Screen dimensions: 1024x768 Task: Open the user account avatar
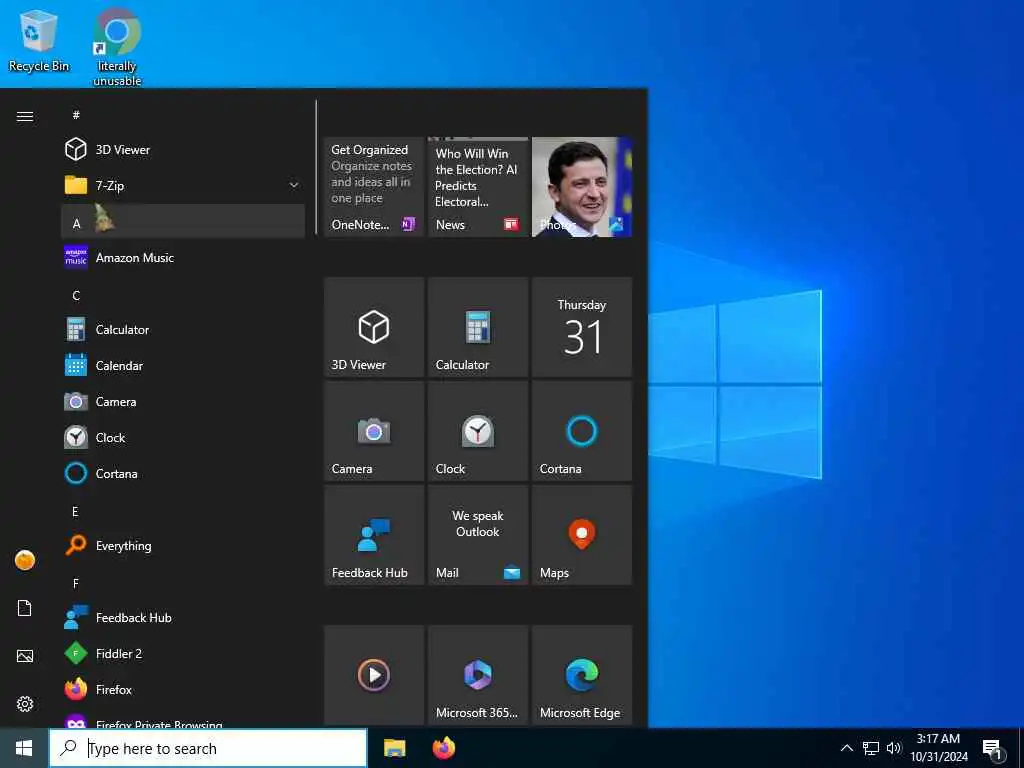25,560
